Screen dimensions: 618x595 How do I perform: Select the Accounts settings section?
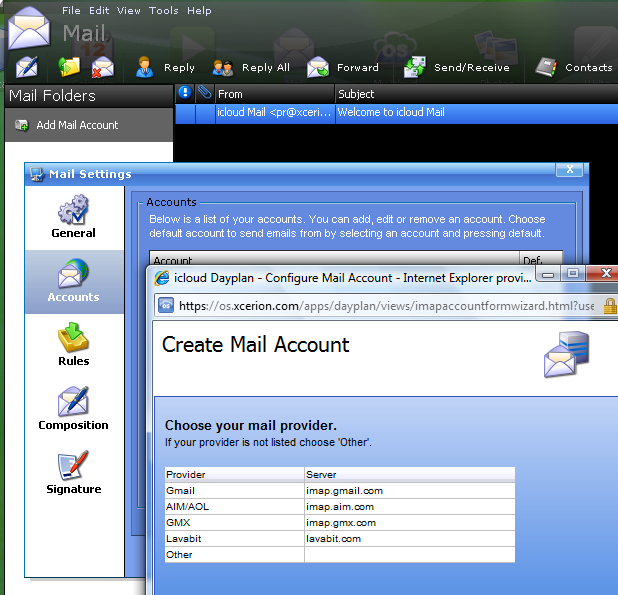click(x=73, y=281)
